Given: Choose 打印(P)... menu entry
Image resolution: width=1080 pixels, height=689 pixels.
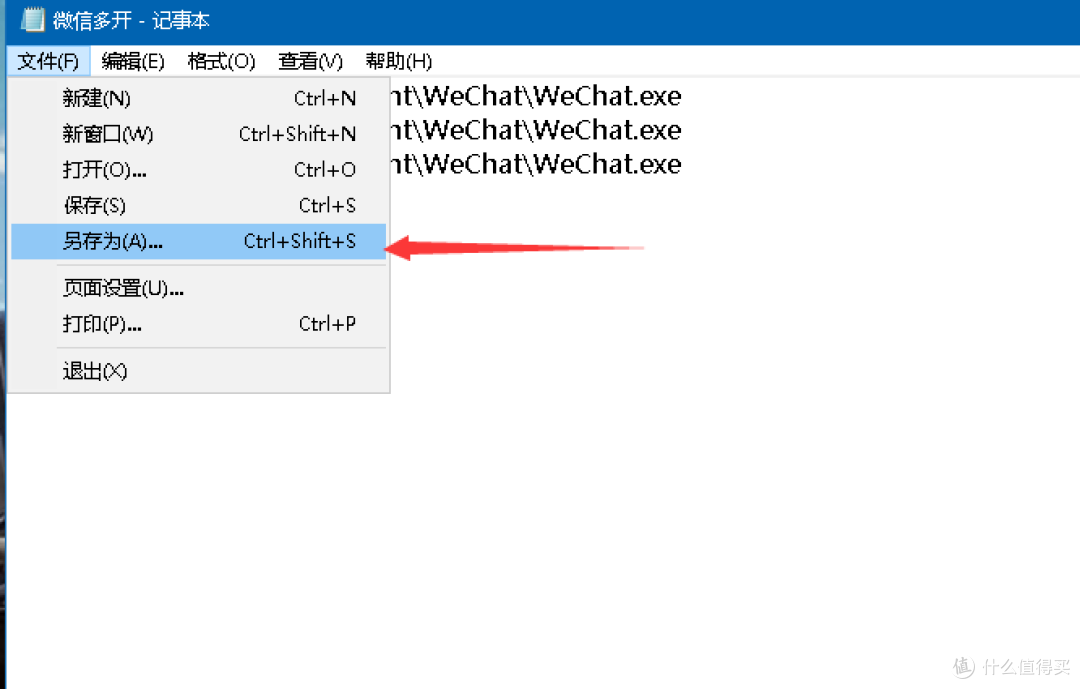Looking at the screenshot, I should (x=198, y=324).
